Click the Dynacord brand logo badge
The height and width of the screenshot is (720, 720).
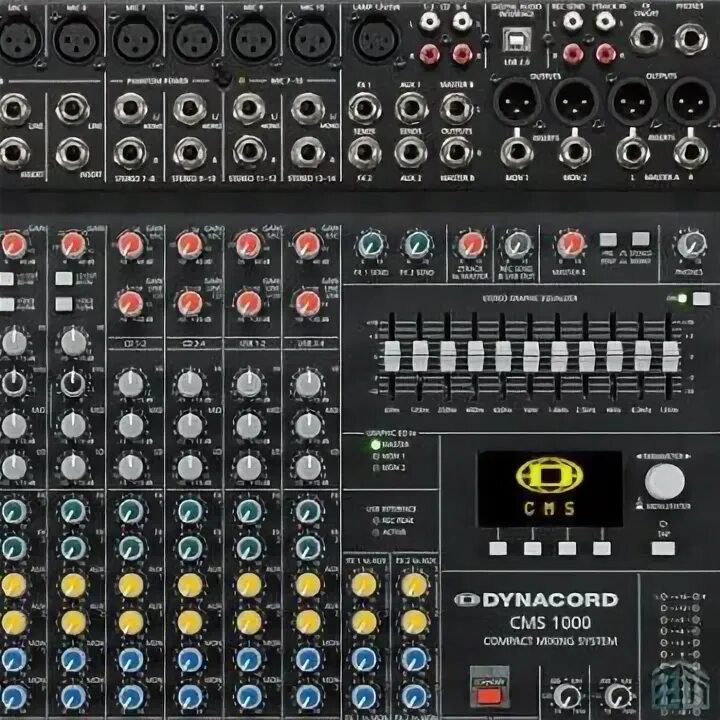[x=466, y=600]
